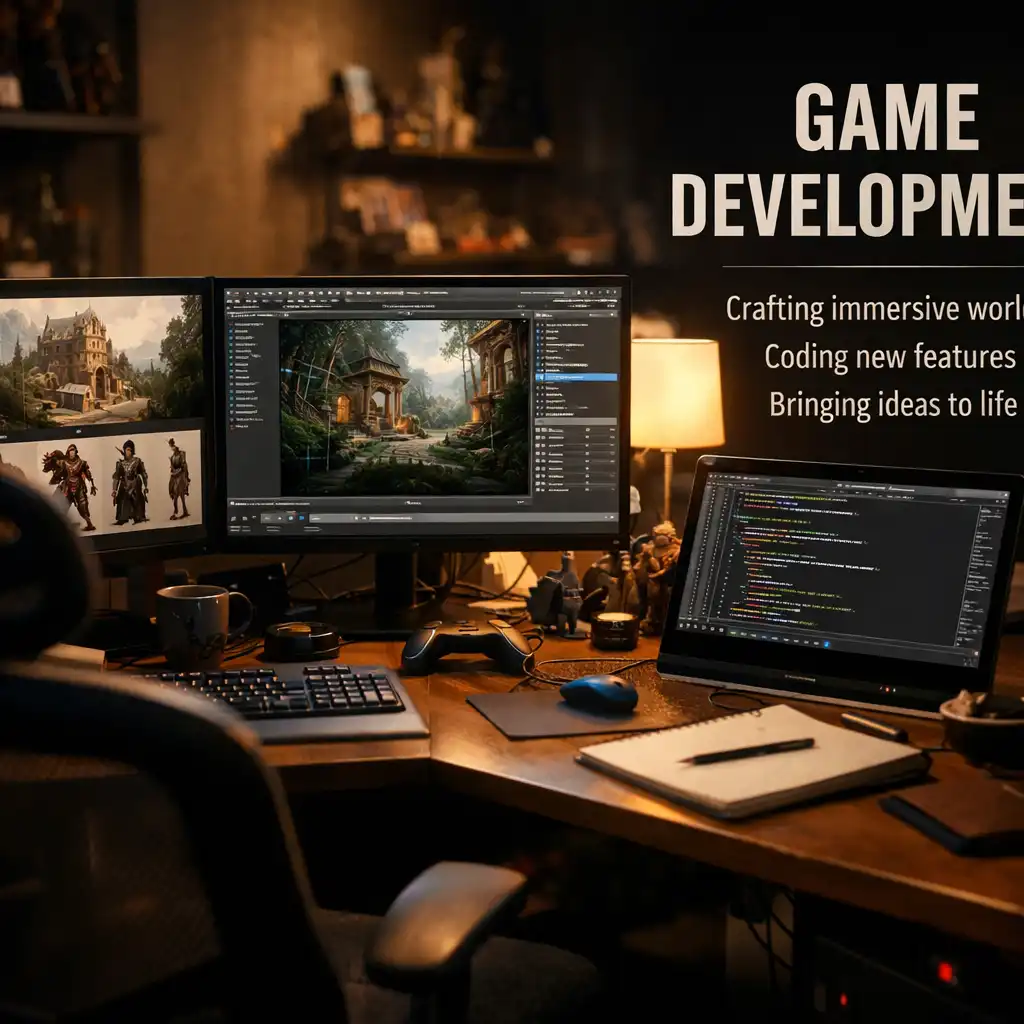Image resolution: width=1024 pixels, height=1024 pixels.
Task: Select the blue highlighted row in center monitor's right panel
Action: (577, 377)
